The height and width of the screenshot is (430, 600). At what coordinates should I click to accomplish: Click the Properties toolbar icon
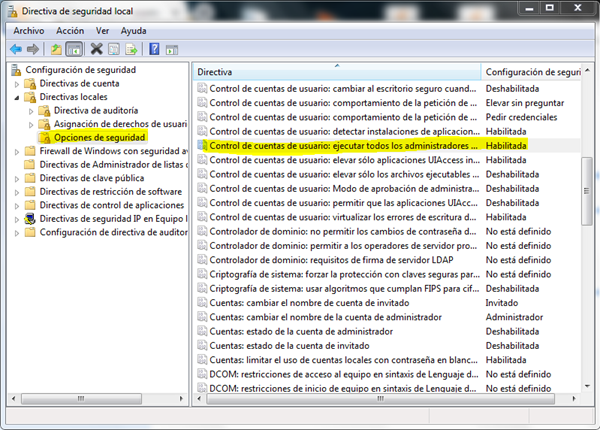click(115, 48)
